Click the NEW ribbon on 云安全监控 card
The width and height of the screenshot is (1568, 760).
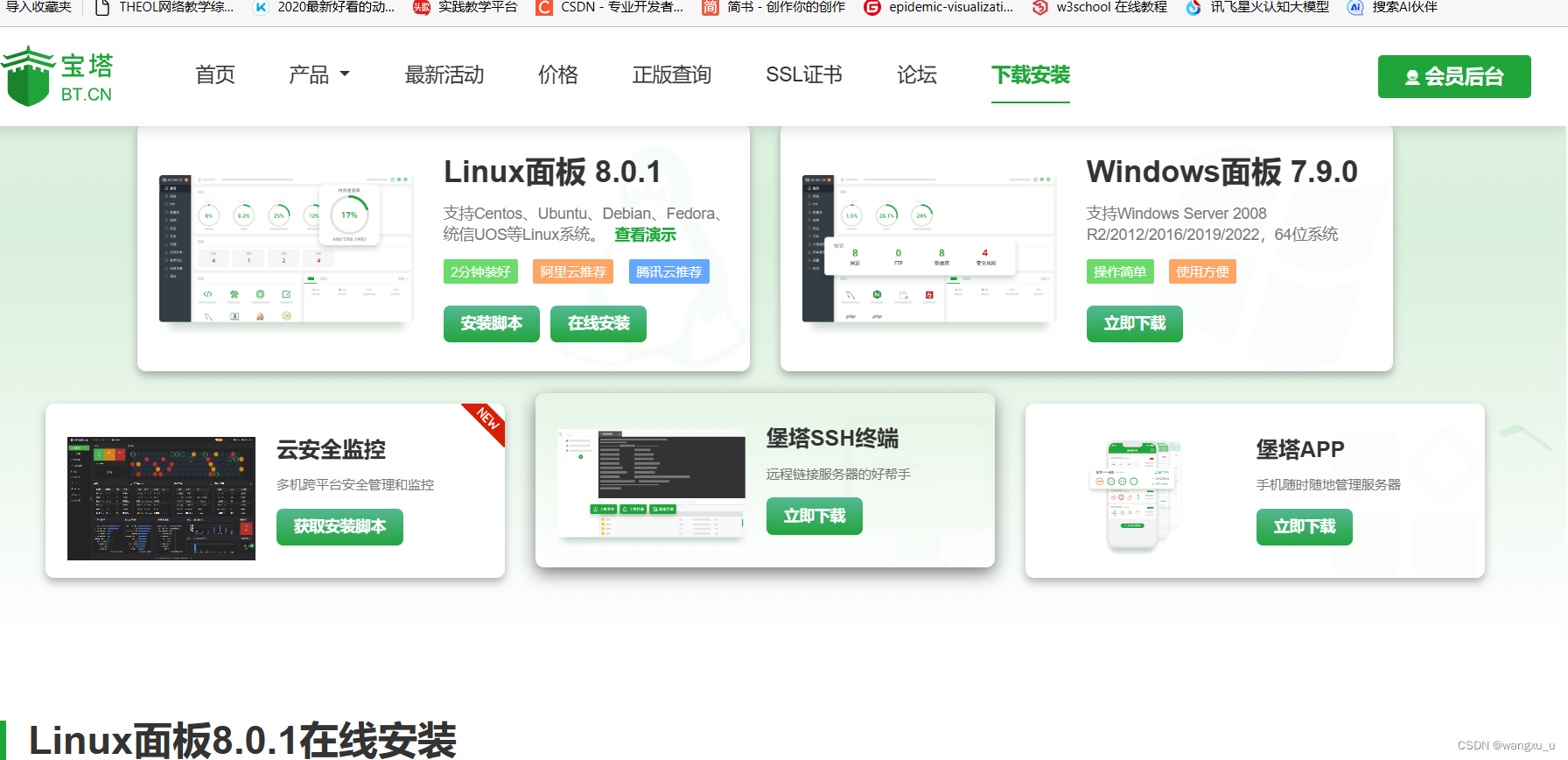click(x=486, y=421)
